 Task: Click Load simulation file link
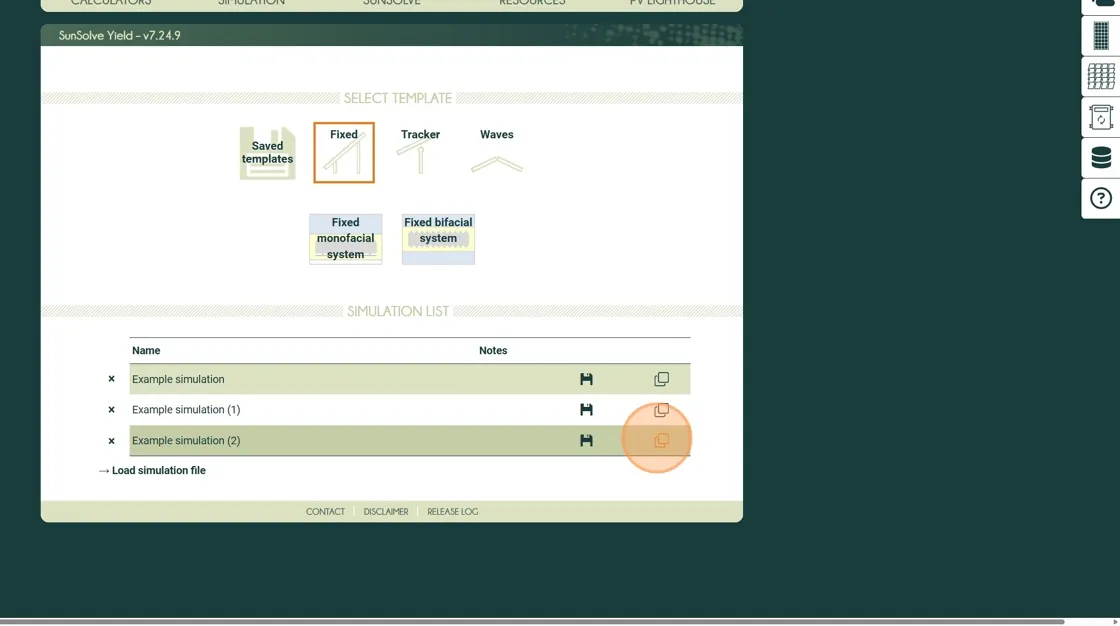tap(158, 470)
